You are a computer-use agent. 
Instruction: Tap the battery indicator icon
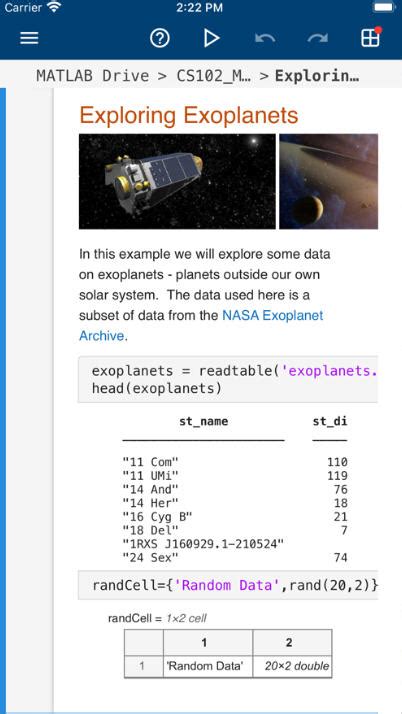385,7
